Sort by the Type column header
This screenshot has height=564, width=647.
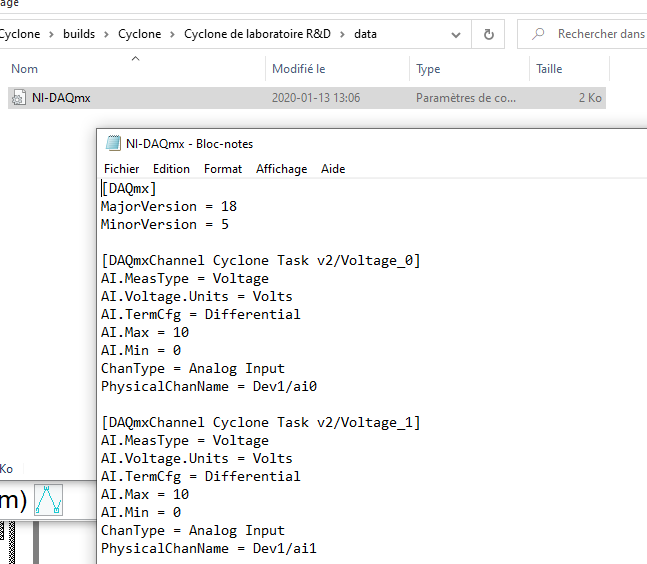click(x=428, y=69)
